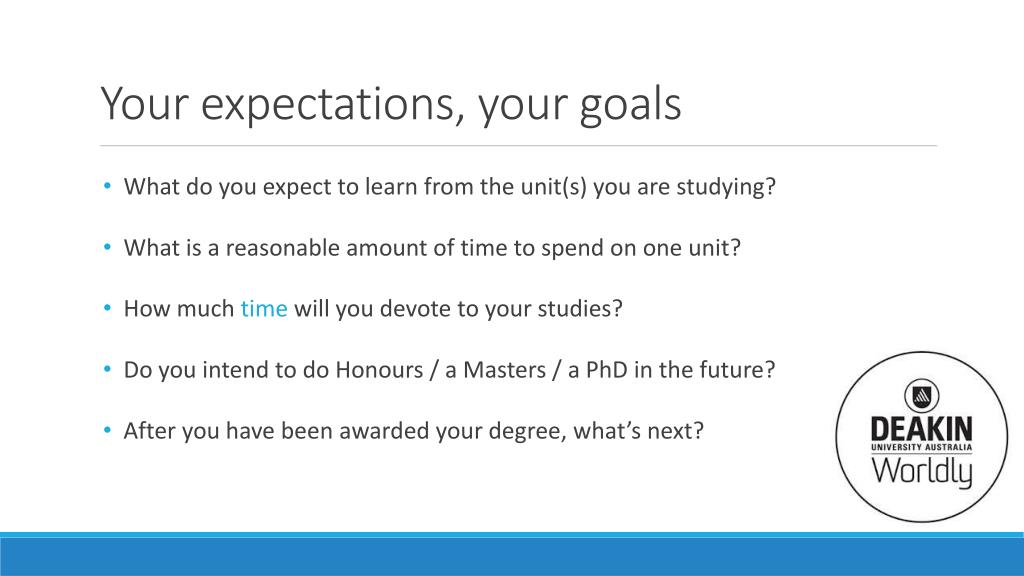Click the Deakin shield crest icon

point(921,396)
